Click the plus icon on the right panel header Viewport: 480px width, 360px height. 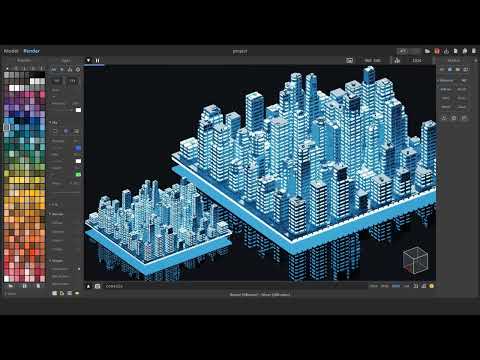click(x=475, y=60)
